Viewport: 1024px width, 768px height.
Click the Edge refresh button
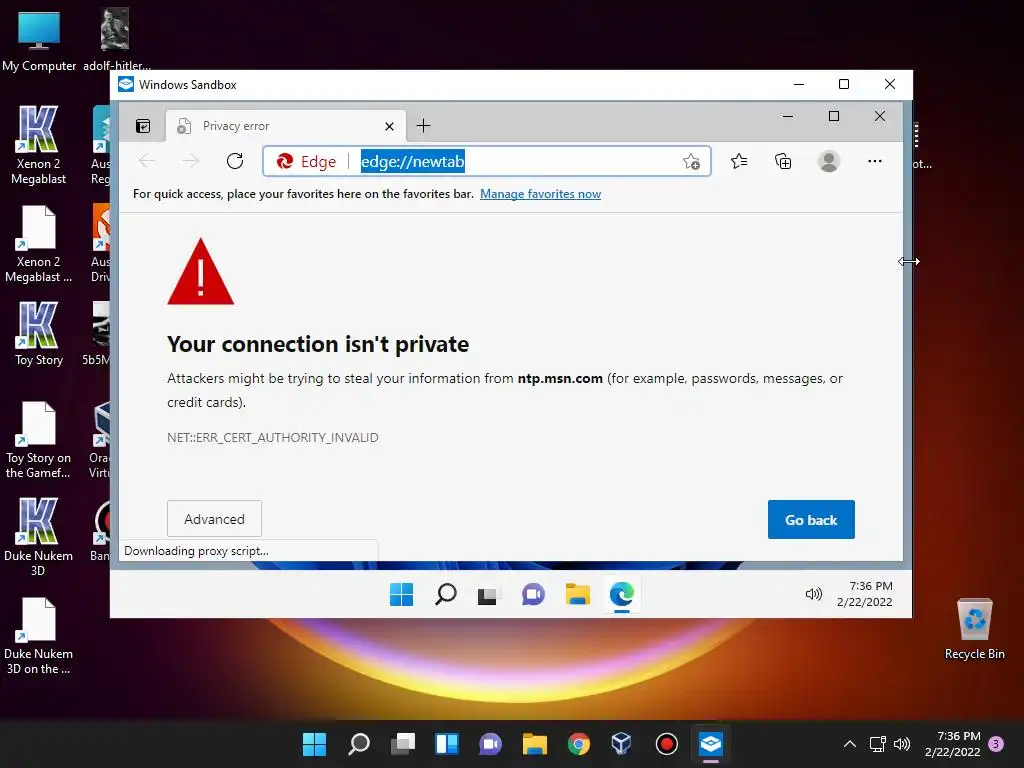pyautogui.click(x=235, y=161)
